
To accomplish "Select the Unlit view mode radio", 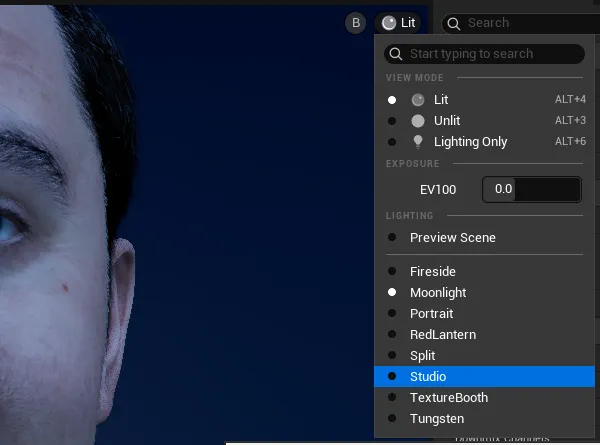I will [392, 121].
